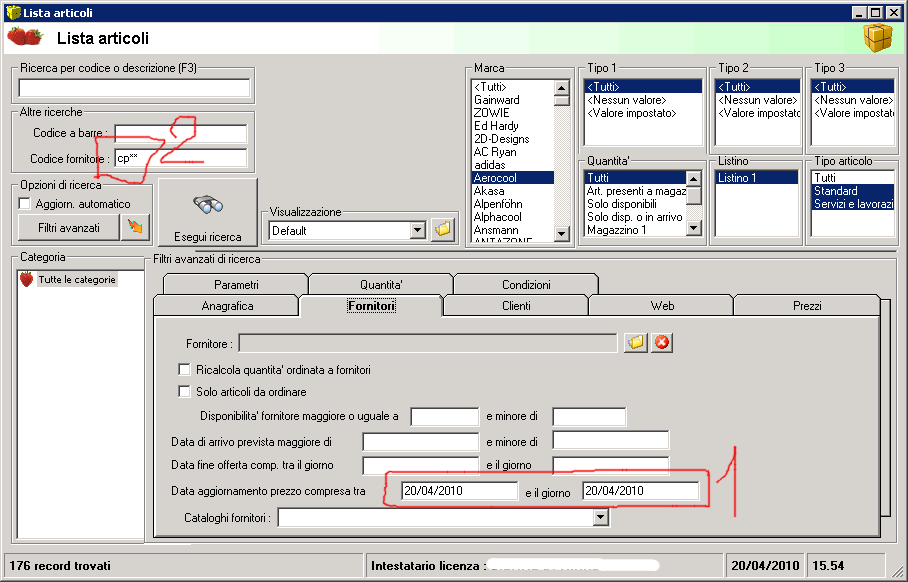Screen dimensions: 908x582
Task: Click Data di arrivo prevista maggiore field
Action: coord(420,441)
